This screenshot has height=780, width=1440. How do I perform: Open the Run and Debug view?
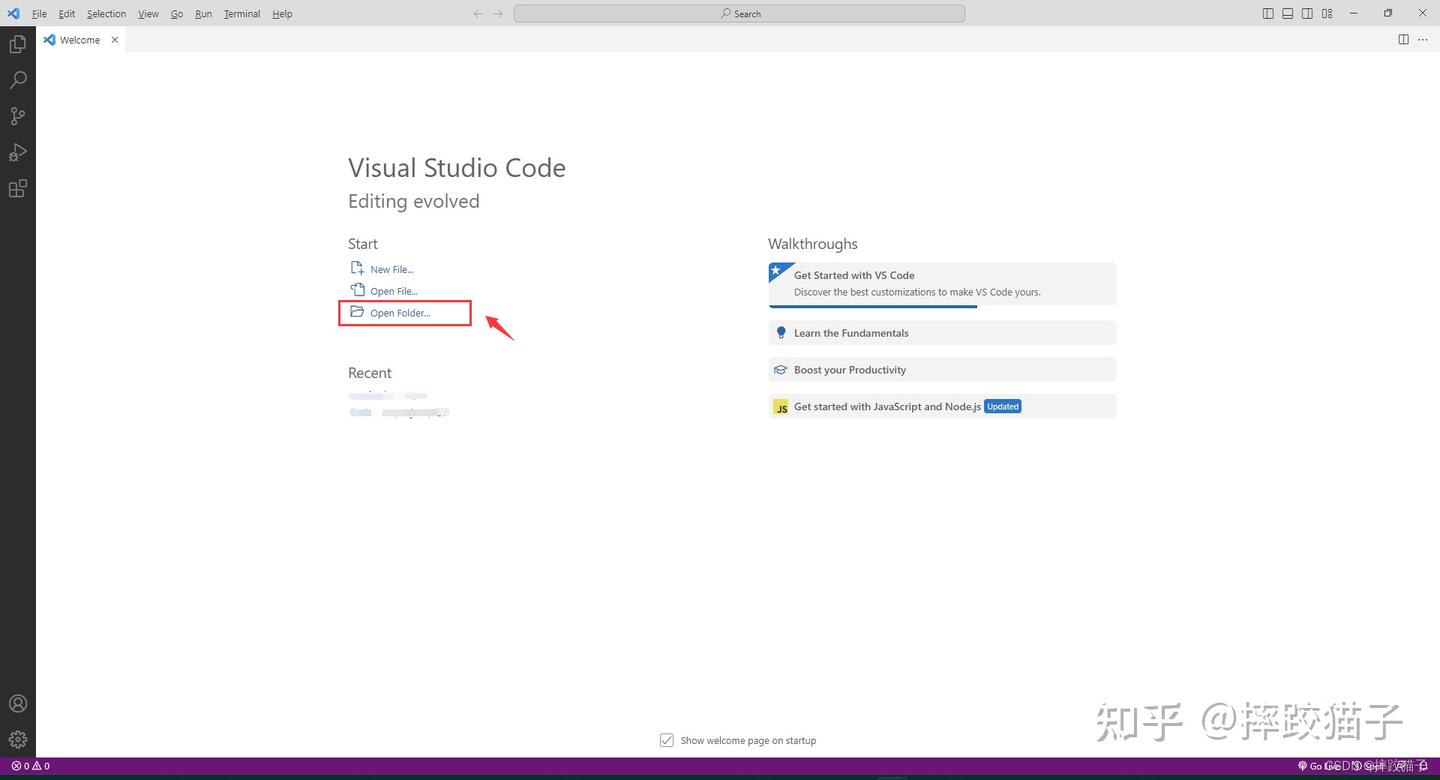17,152
